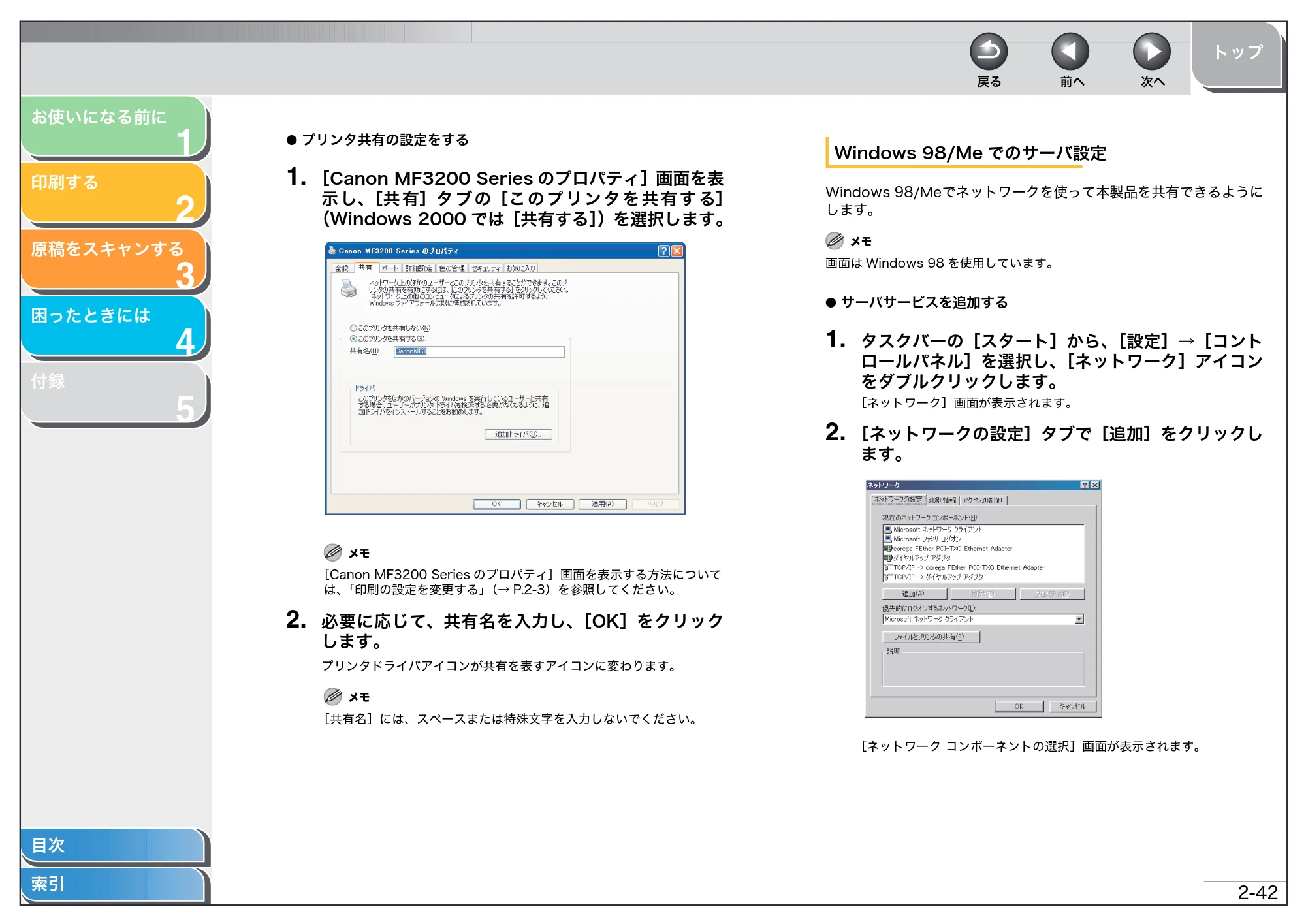Screen dimensions: 1306x924
Task: Switch to 識別情報 tab in ネットワーク dialog
Action: point(942,500)
